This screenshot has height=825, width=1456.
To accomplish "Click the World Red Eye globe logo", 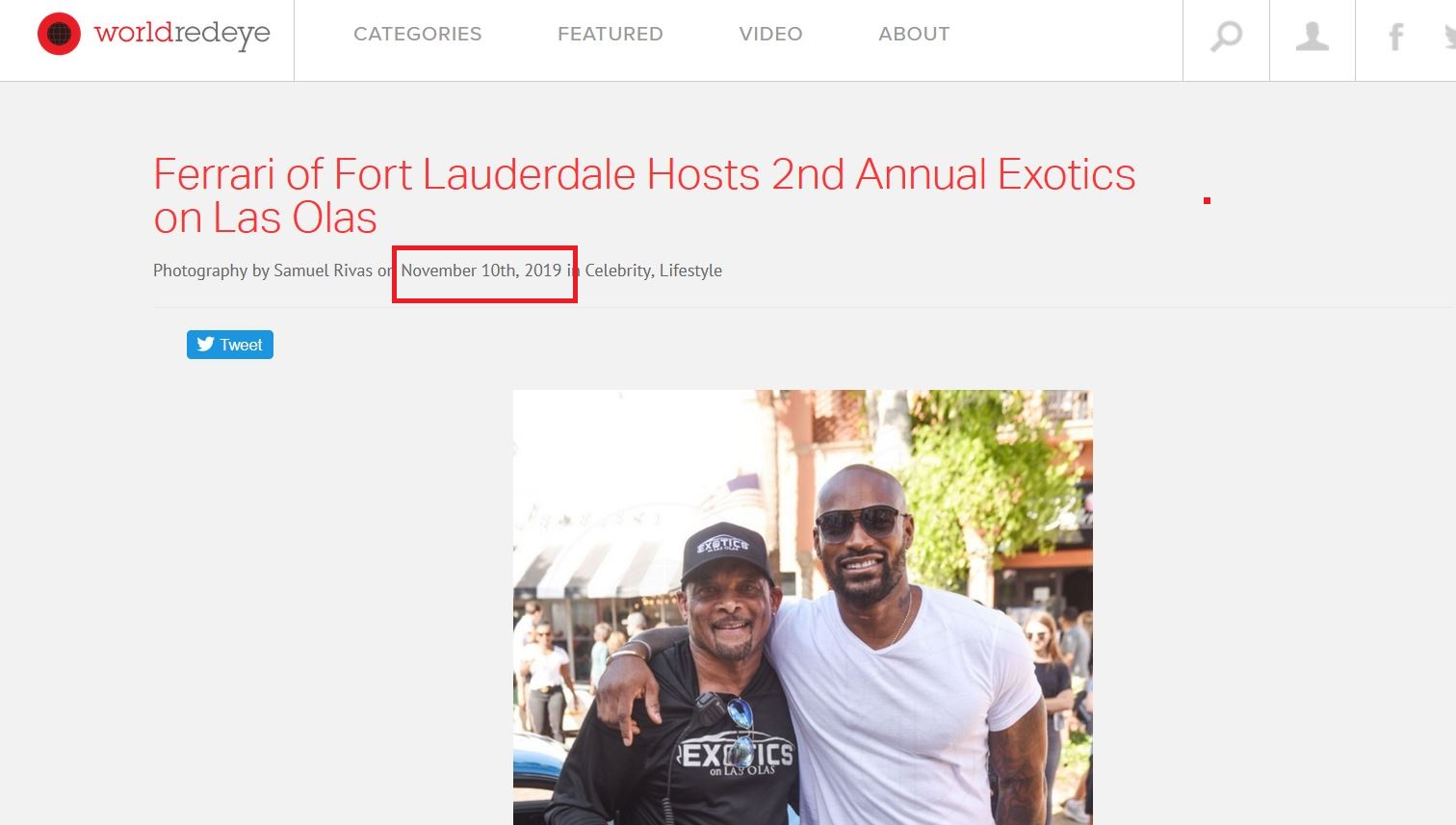I will (x=59, y=34).
